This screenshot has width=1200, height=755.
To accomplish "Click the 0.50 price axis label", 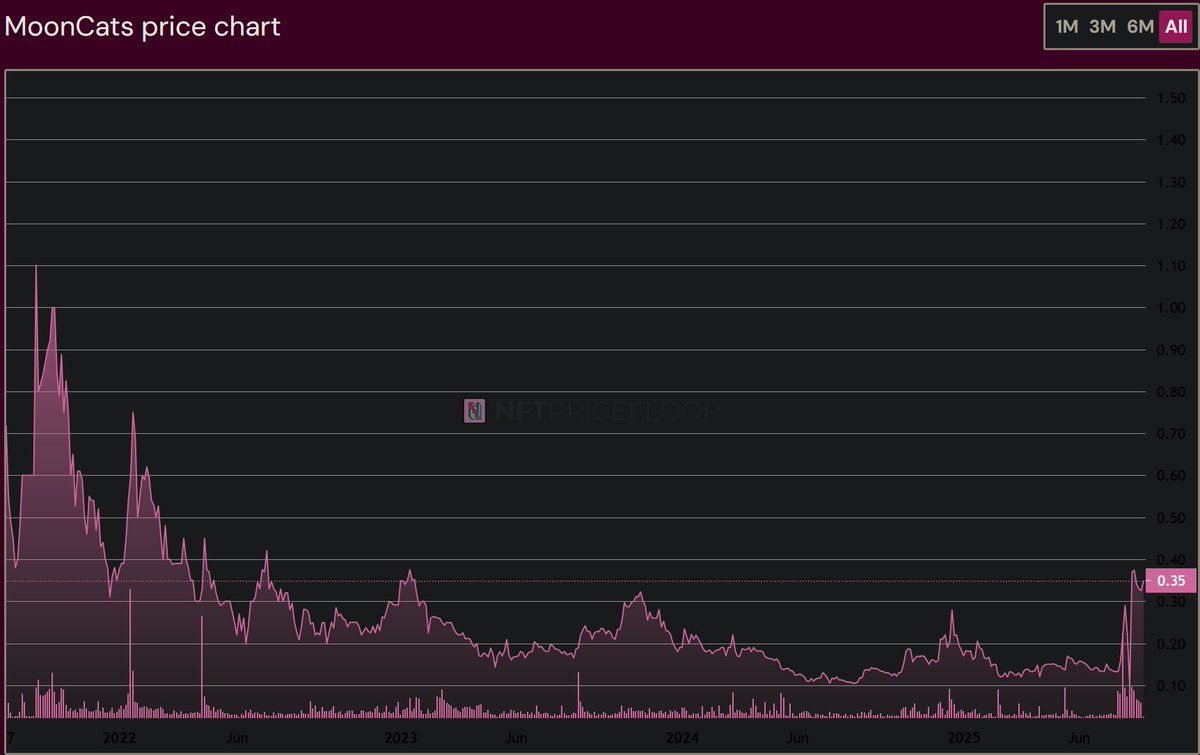I will point(1170,518).
